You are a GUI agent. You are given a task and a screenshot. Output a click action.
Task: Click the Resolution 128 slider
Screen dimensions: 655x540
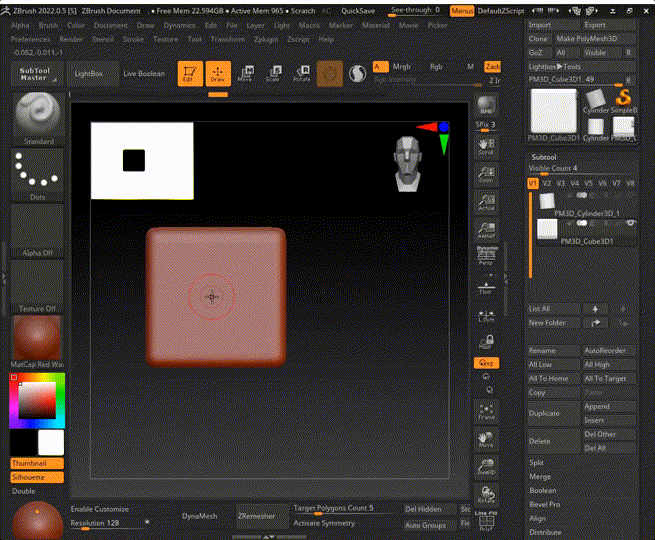coord(108,523)
